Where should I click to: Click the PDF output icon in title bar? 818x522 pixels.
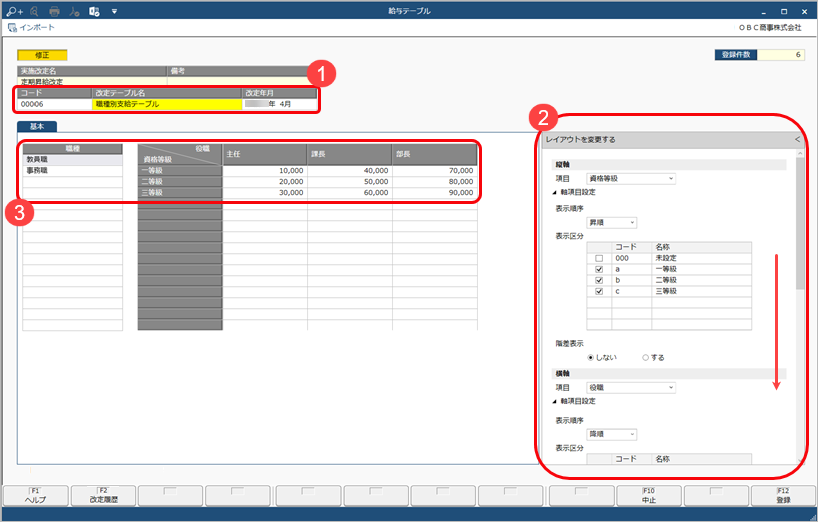(x=74, y=11)
